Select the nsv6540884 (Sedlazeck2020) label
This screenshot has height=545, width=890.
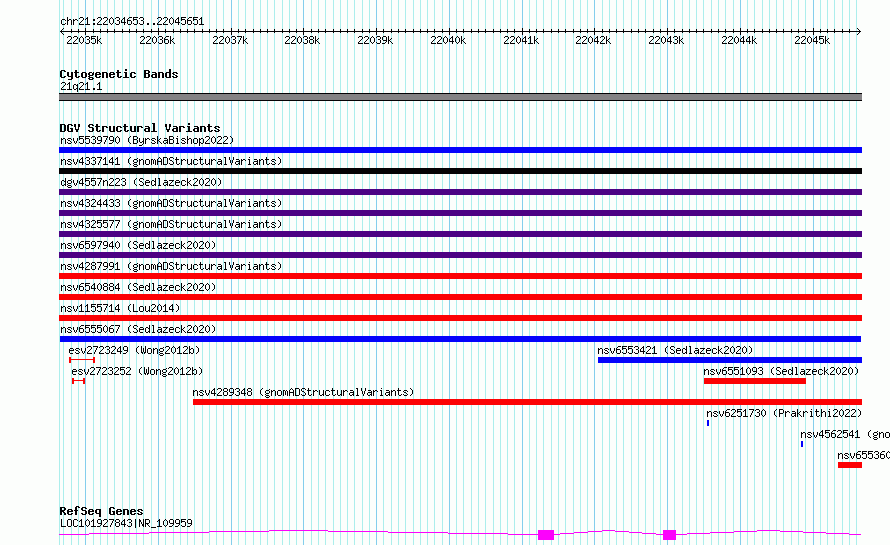coord(138,287)
